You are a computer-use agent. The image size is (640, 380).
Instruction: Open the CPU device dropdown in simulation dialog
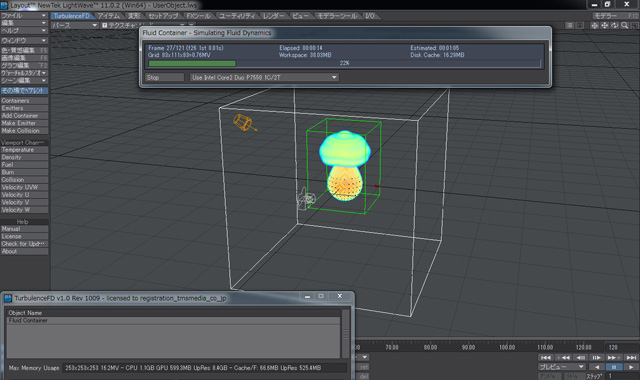coord(264,77)
